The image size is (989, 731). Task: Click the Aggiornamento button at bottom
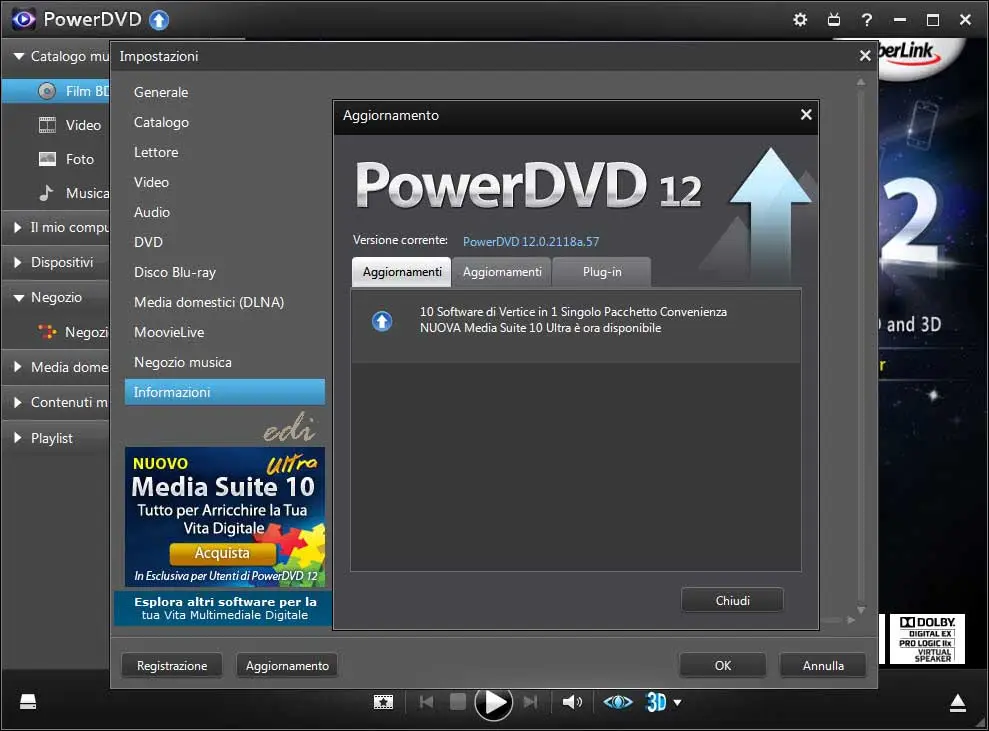coord(287,665)
